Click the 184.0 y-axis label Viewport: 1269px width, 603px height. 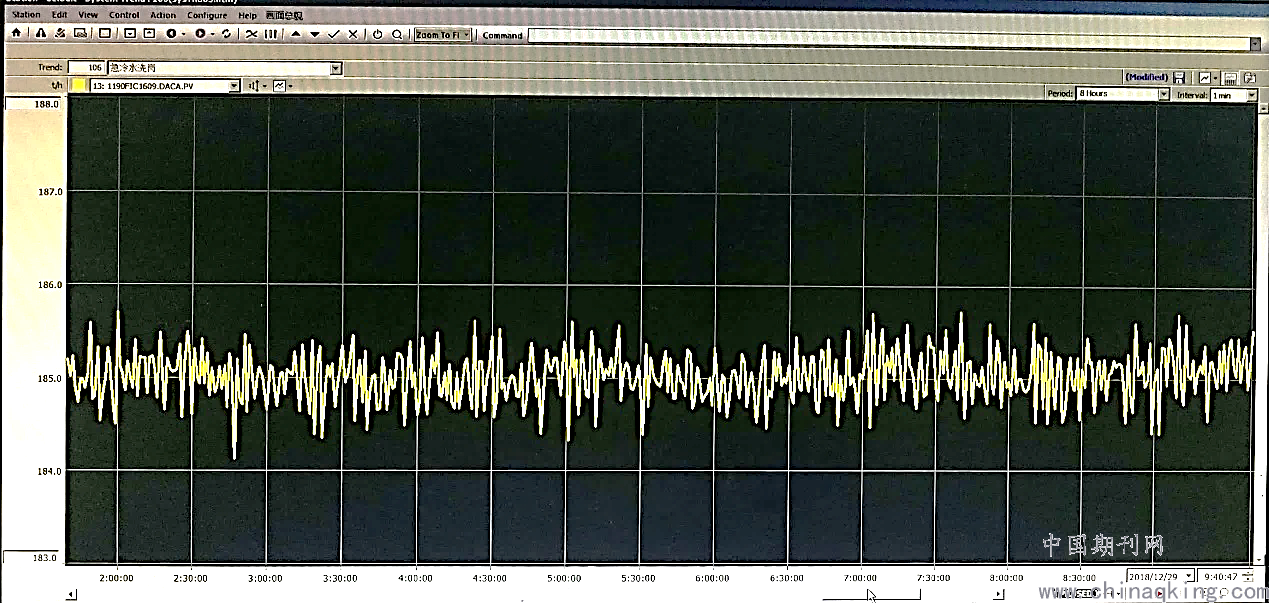(x=49, y=471)
